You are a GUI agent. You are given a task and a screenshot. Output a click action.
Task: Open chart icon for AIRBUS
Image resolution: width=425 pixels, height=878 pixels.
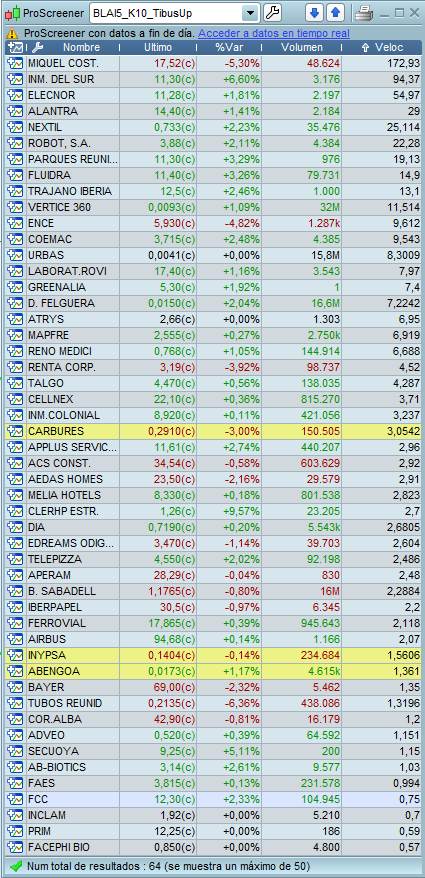tap(14, 639)
